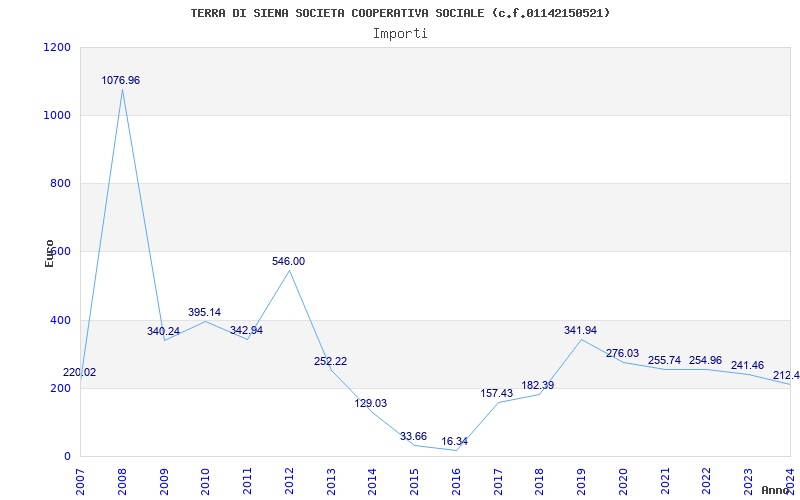Click the Euro y-axis label
Image resolution: width=800 pixels, height=500 pixels.
coord(49,253)
